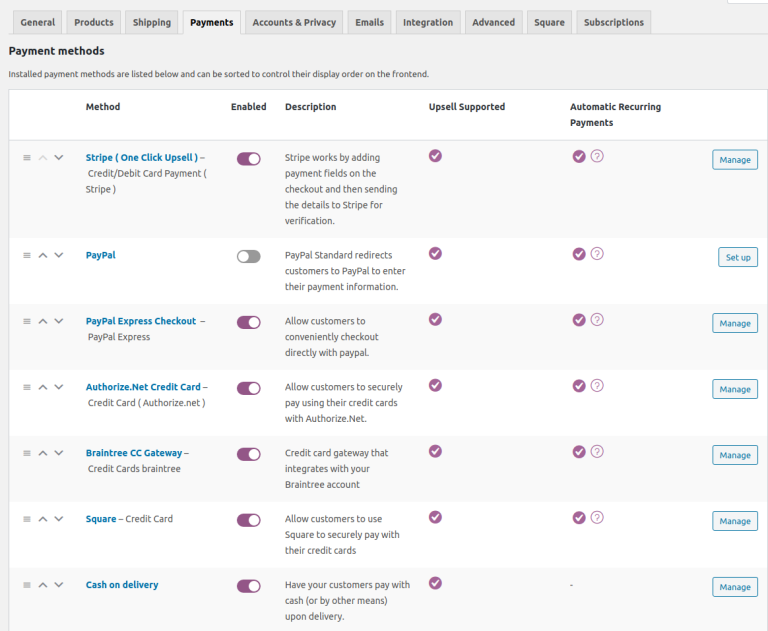Grab the drag handle for PayPal Express Checkout
768x631 pixels.
27,321
